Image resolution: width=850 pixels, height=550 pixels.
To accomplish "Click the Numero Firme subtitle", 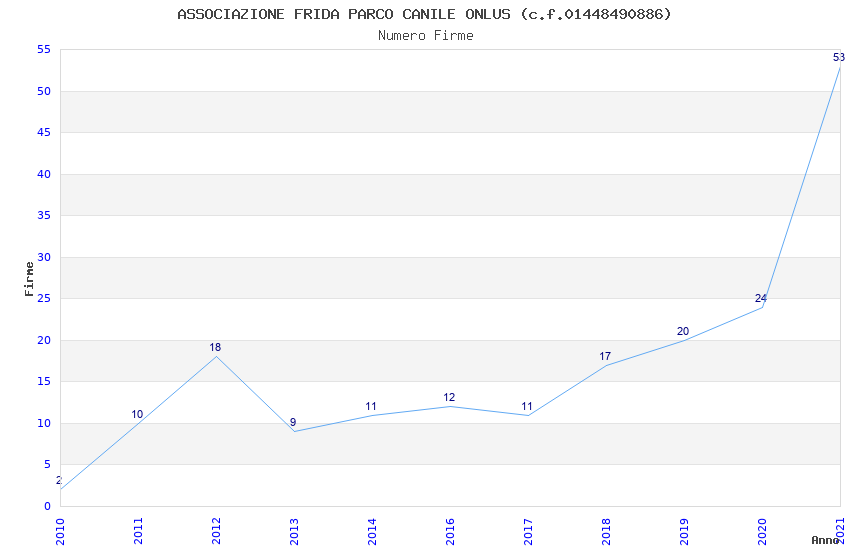I will [426, 36].
